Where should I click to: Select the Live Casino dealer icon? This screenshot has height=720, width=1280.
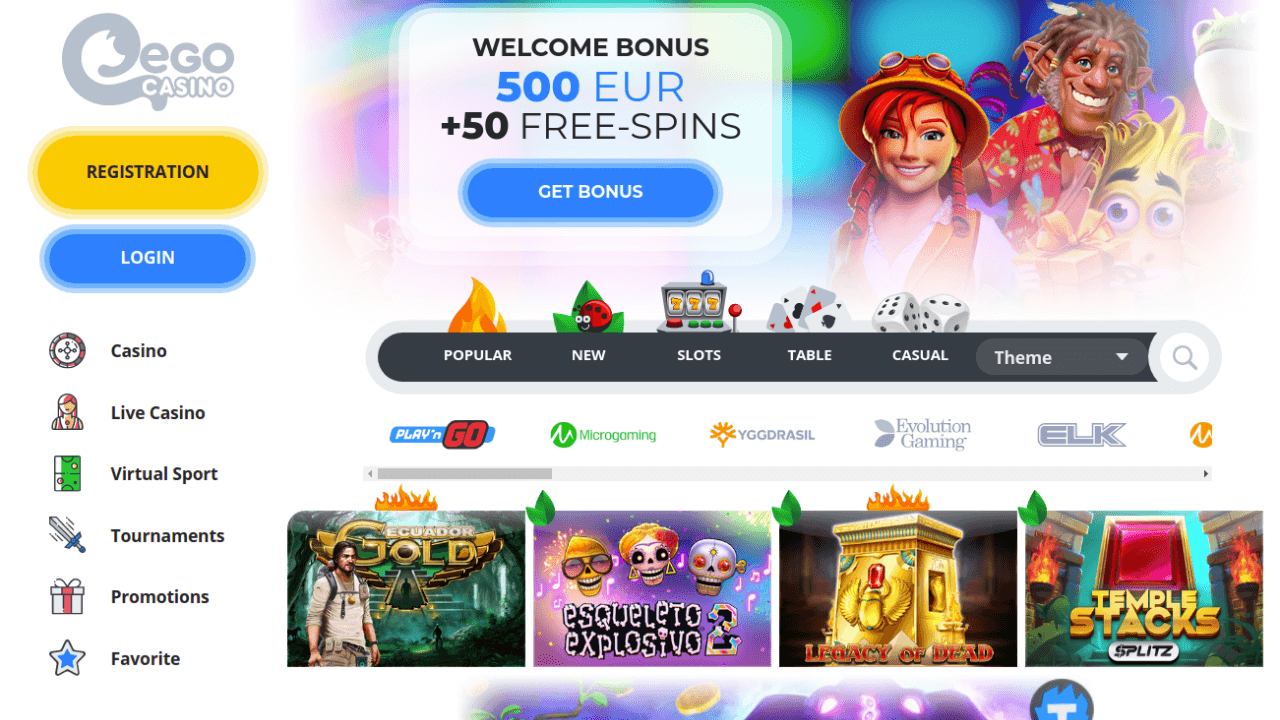point(67,412)
